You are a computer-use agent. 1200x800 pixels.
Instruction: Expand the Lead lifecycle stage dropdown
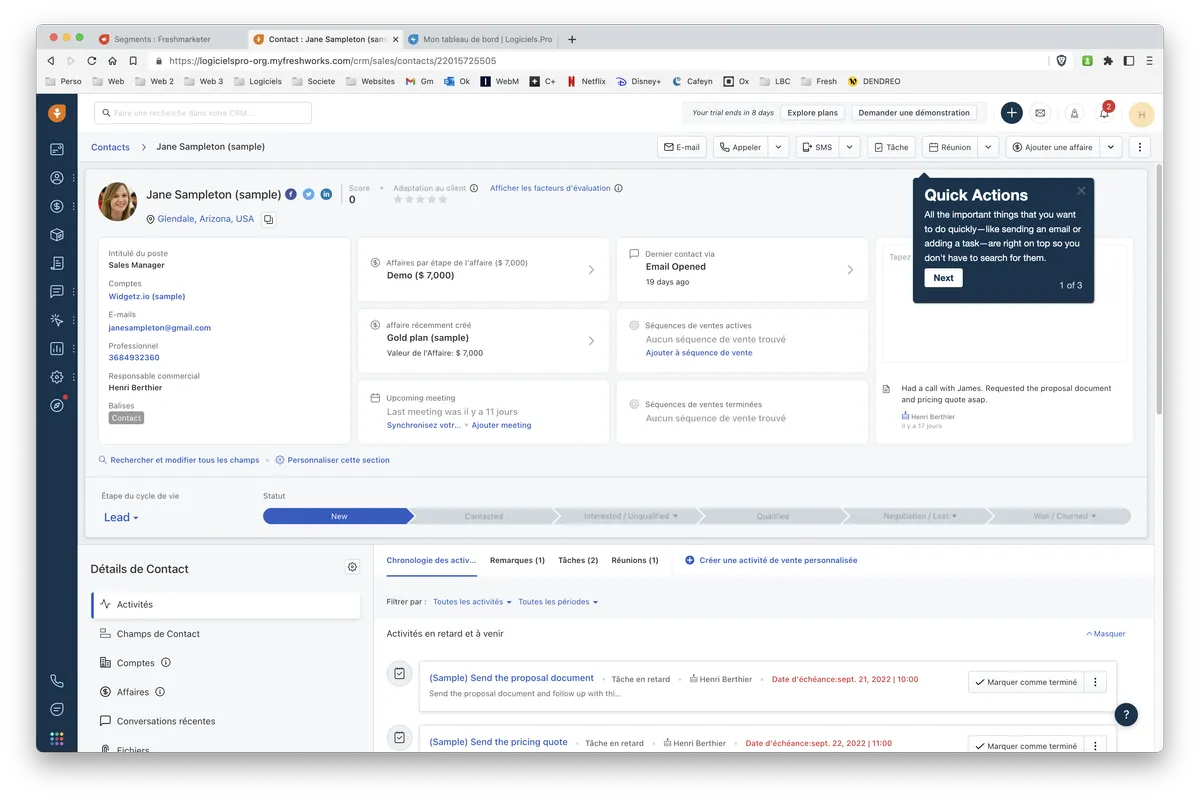click(121, 517)
